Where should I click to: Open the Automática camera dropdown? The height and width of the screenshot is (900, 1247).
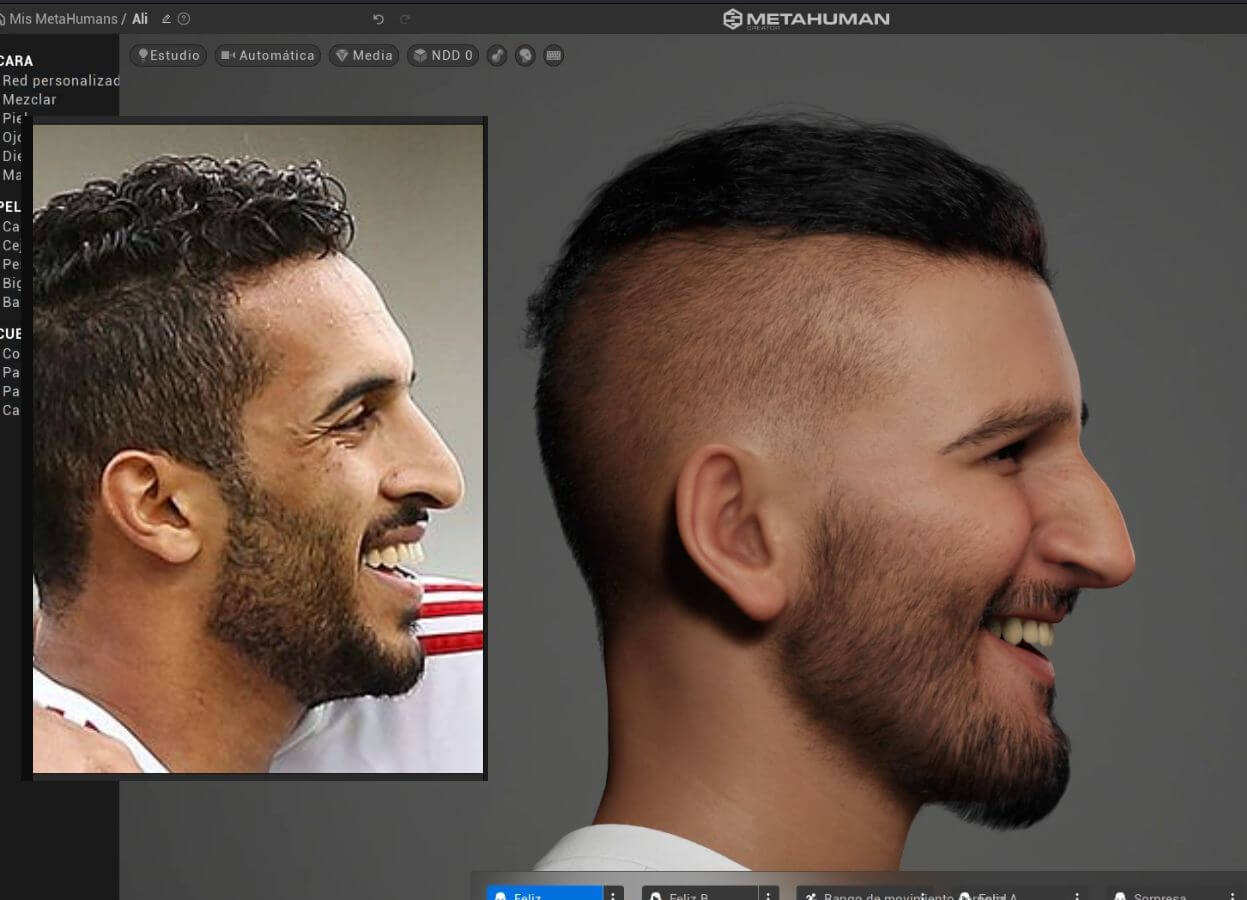pos(268,56)
